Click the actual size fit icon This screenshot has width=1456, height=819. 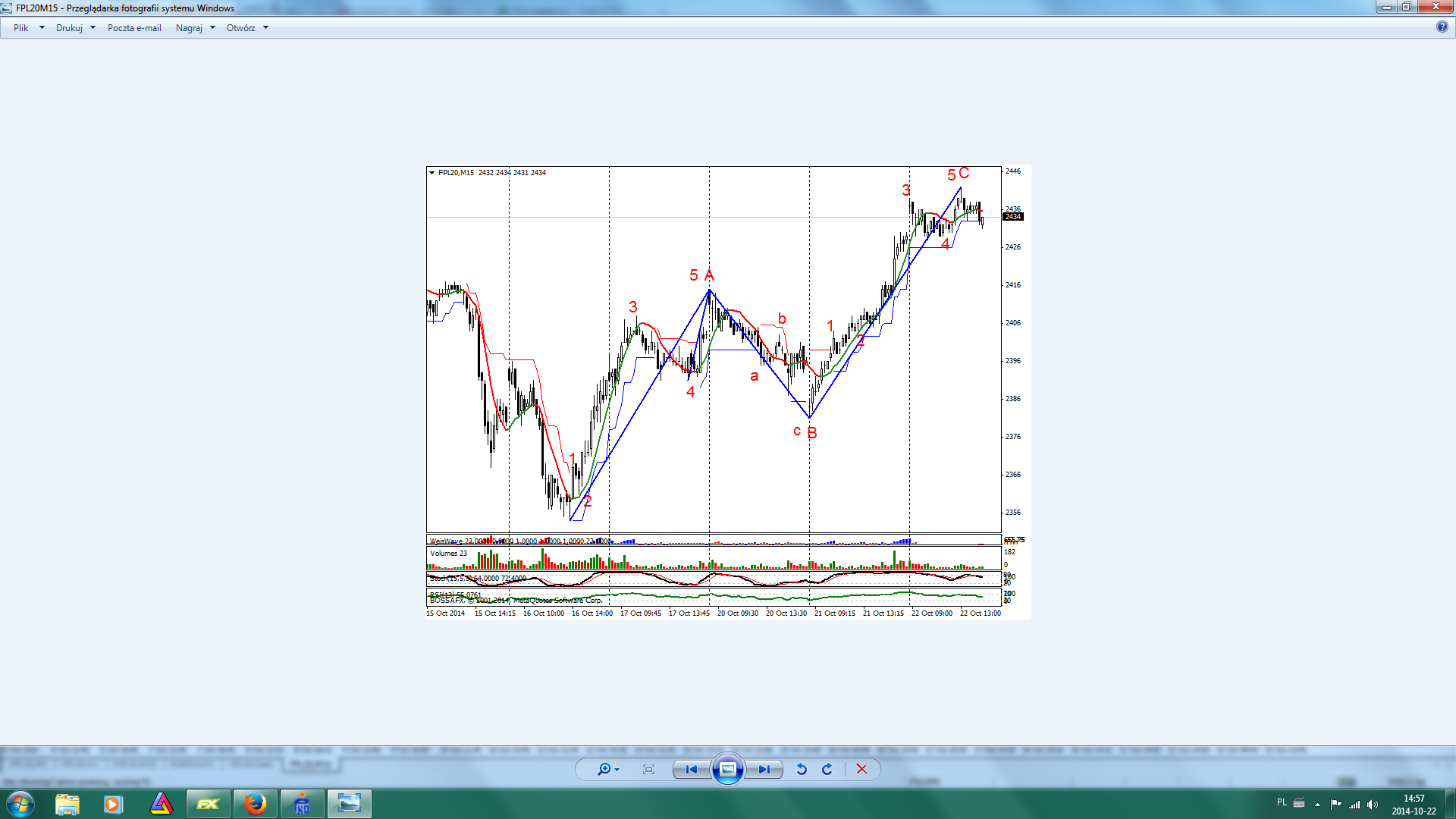pos(648,769)
